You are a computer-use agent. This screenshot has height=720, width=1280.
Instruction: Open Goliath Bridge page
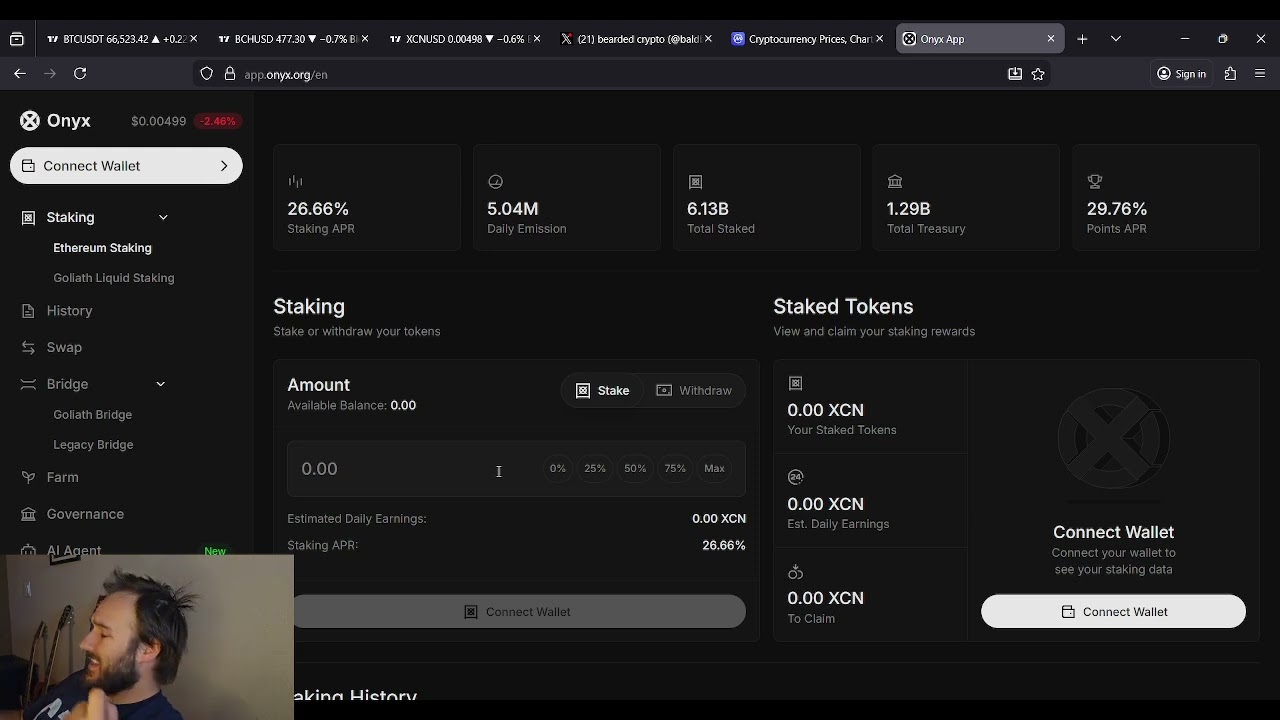tap(92, 414)
